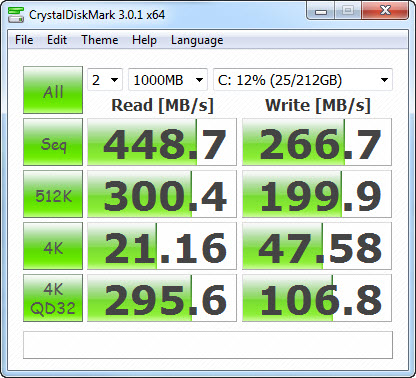Start the Seq sequential test
The height and width of the screenshot is (378, 416).
coord(53,142)
